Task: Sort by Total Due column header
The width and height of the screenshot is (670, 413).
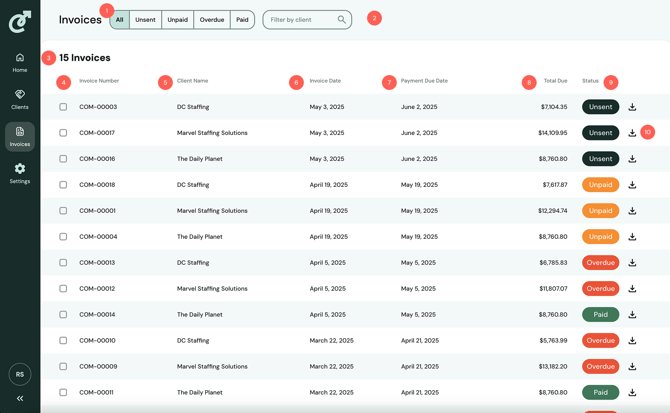Action: pos(555,81)
